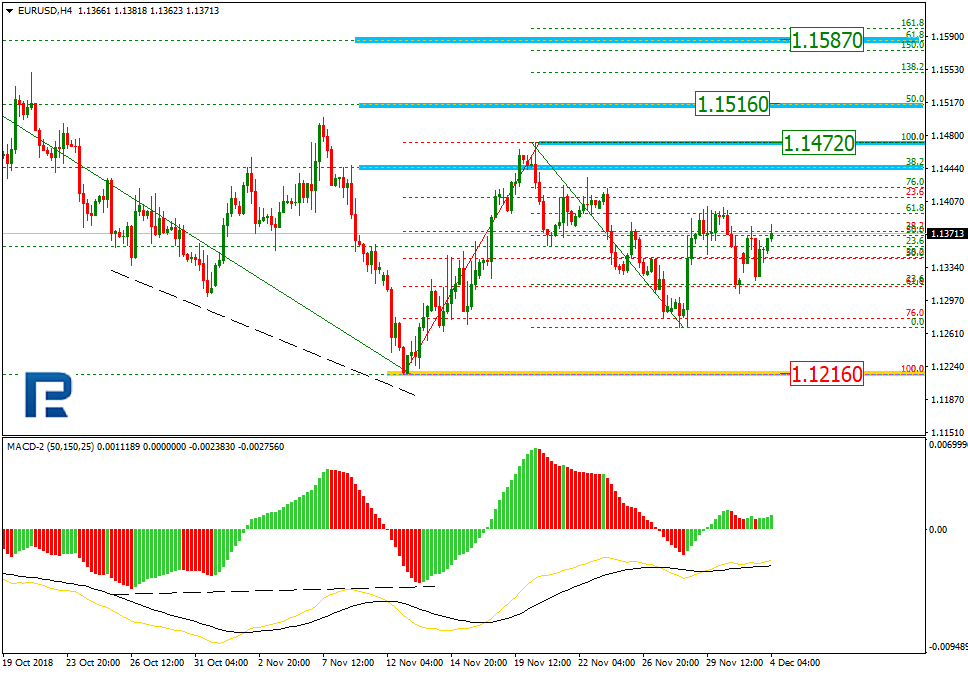Screen dimensions: 968x674
Task: Click the 2 Nov 20:00 time label
Action: 284,662
